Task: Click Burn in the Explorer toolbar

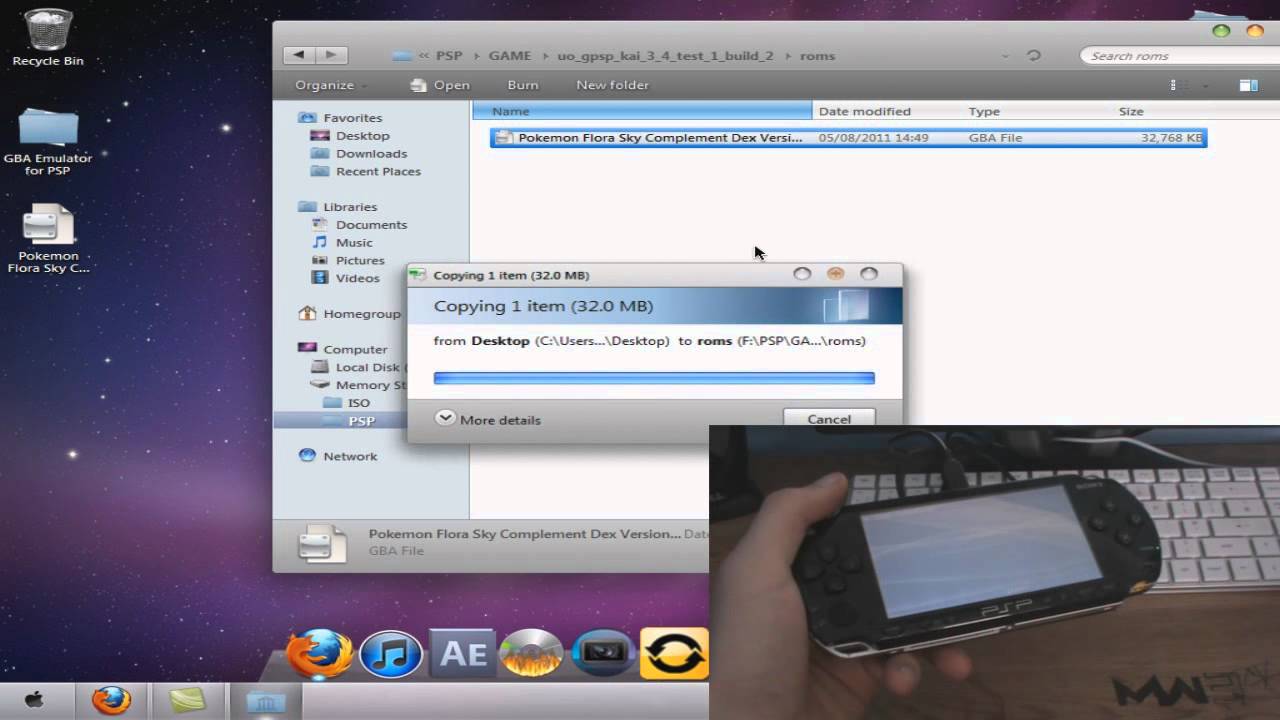Action: point(523,85)
